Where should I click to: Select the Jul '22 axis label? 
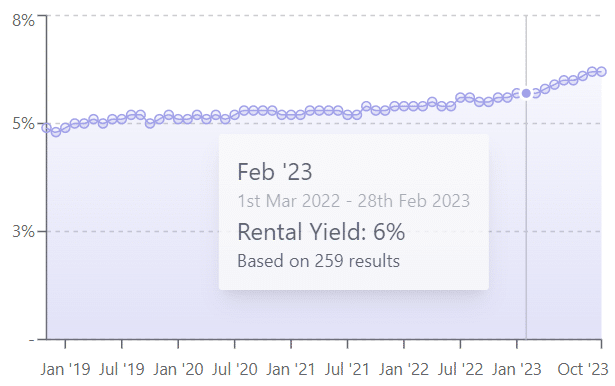point(460,369)
